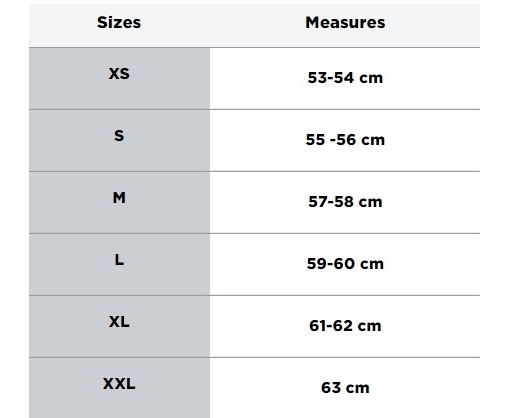Select the M size cell

click(119, 203)
